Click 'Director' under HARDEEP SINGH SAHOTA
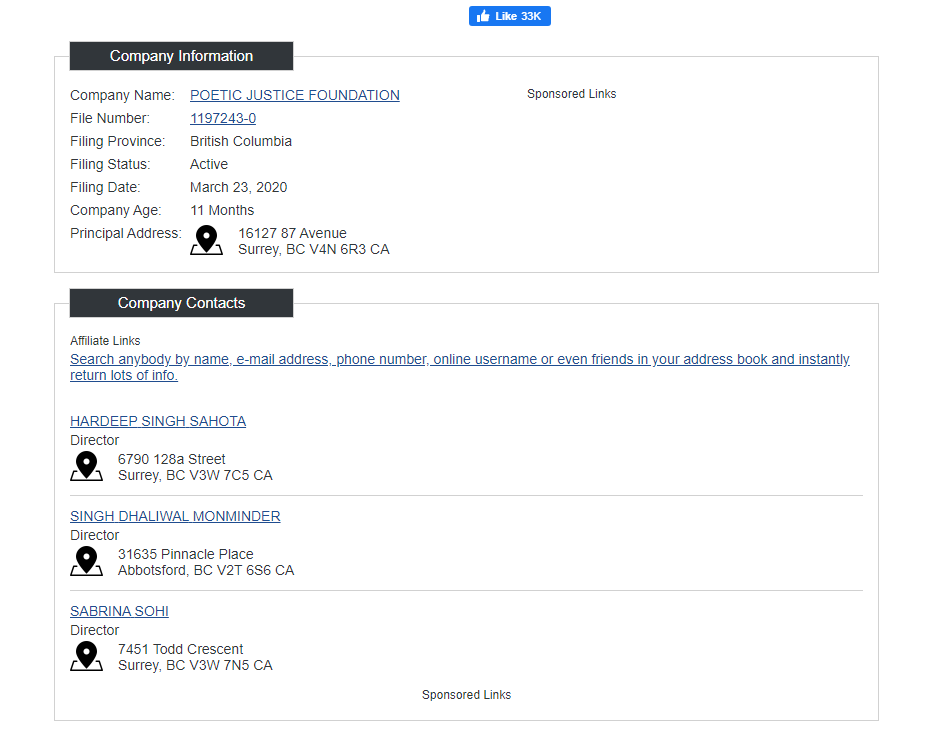 (x=94, y=440)
